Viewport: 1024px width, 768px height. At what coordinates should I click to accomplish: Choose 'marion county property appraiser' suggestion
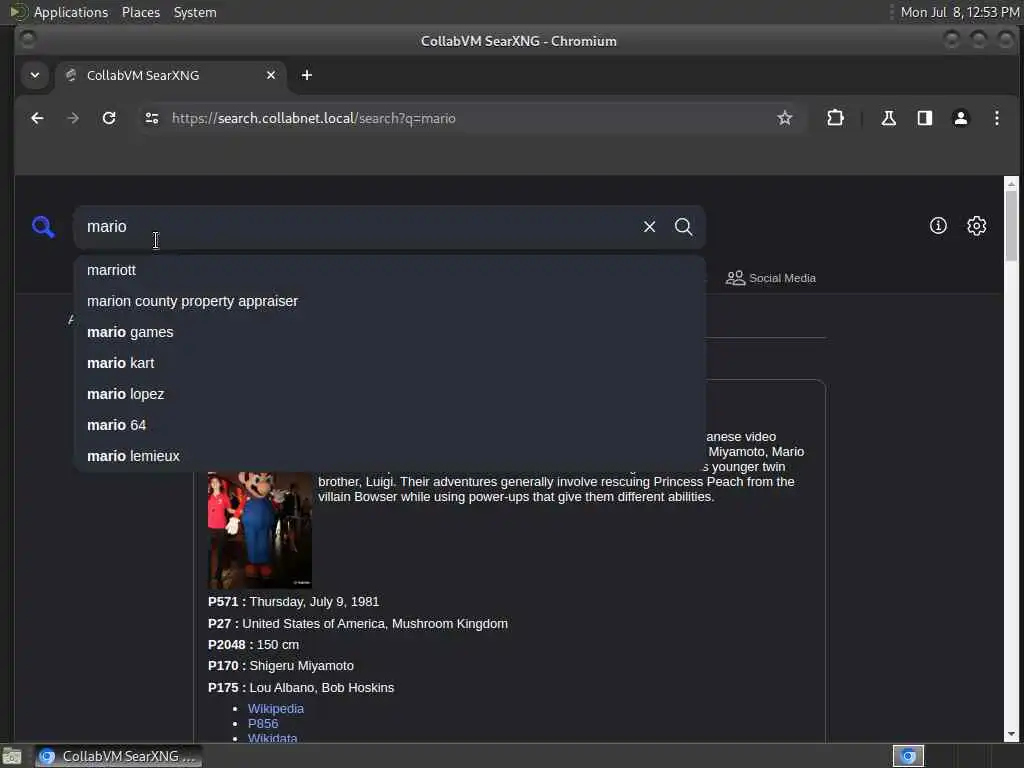click(x=390, y=301)
